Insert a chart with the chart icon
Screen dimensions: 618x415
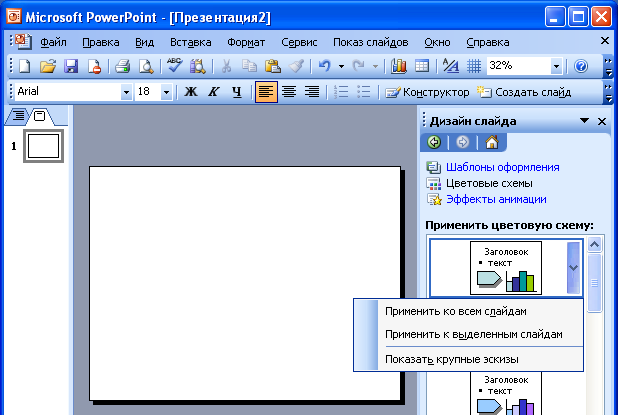398,66
